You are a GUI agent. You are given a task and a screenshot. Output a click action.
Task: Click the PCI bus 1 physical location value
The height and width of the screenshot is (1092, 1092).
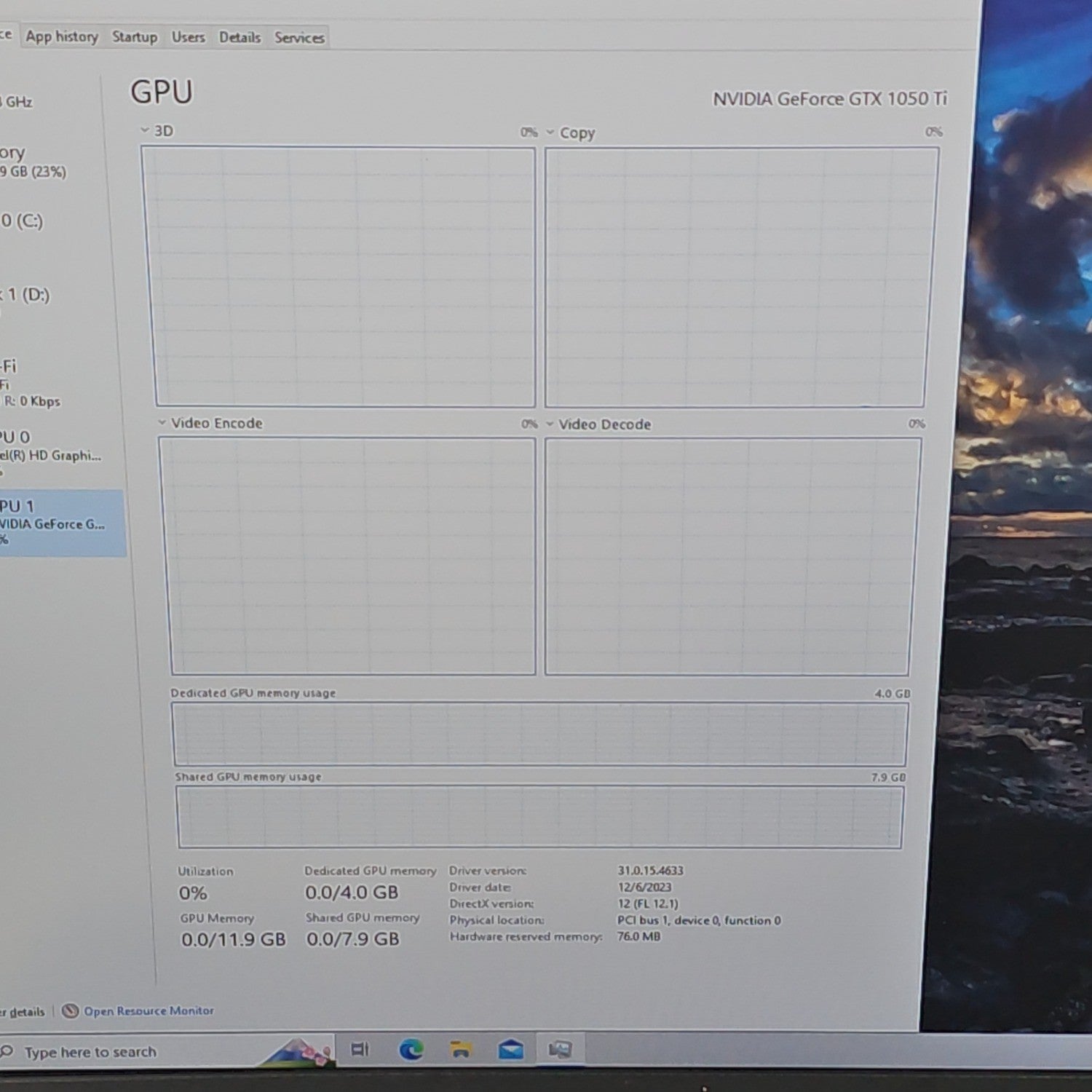(x=699, y=920)
